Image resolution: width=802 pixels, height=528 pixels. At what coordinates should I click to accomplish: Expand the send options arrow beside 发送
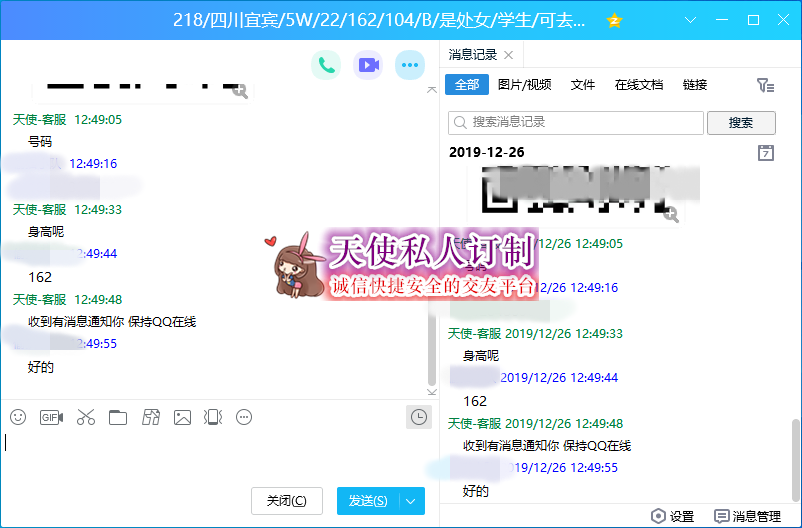tap(412, 501)
